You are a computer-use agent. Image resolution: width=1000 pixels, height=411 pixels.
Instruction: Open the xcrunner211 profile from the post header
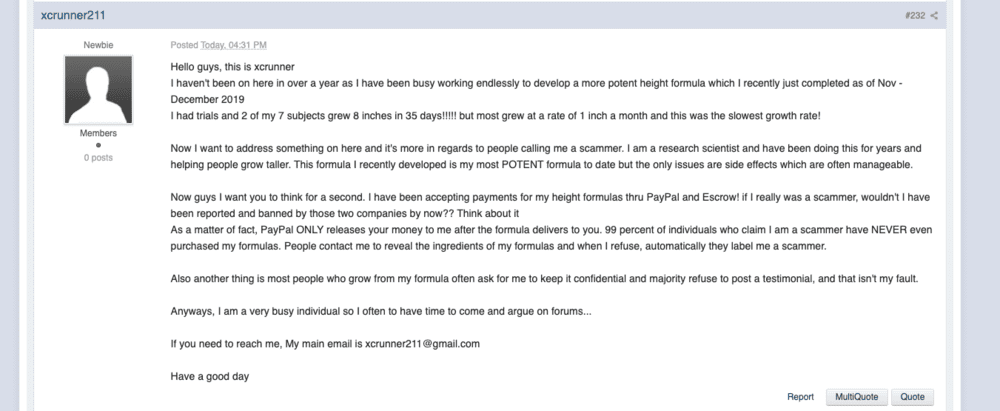[73, 15]
